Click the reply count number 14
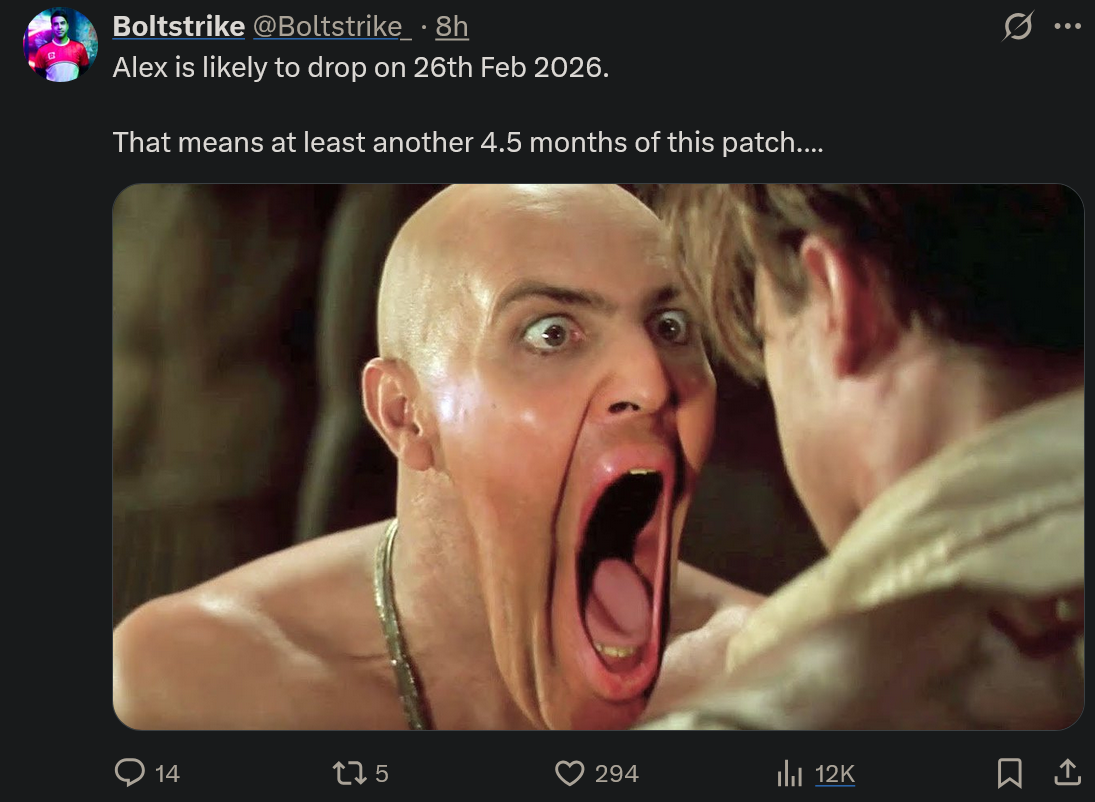This screenshot has width=1095, height=802. (x=168, y=774)
